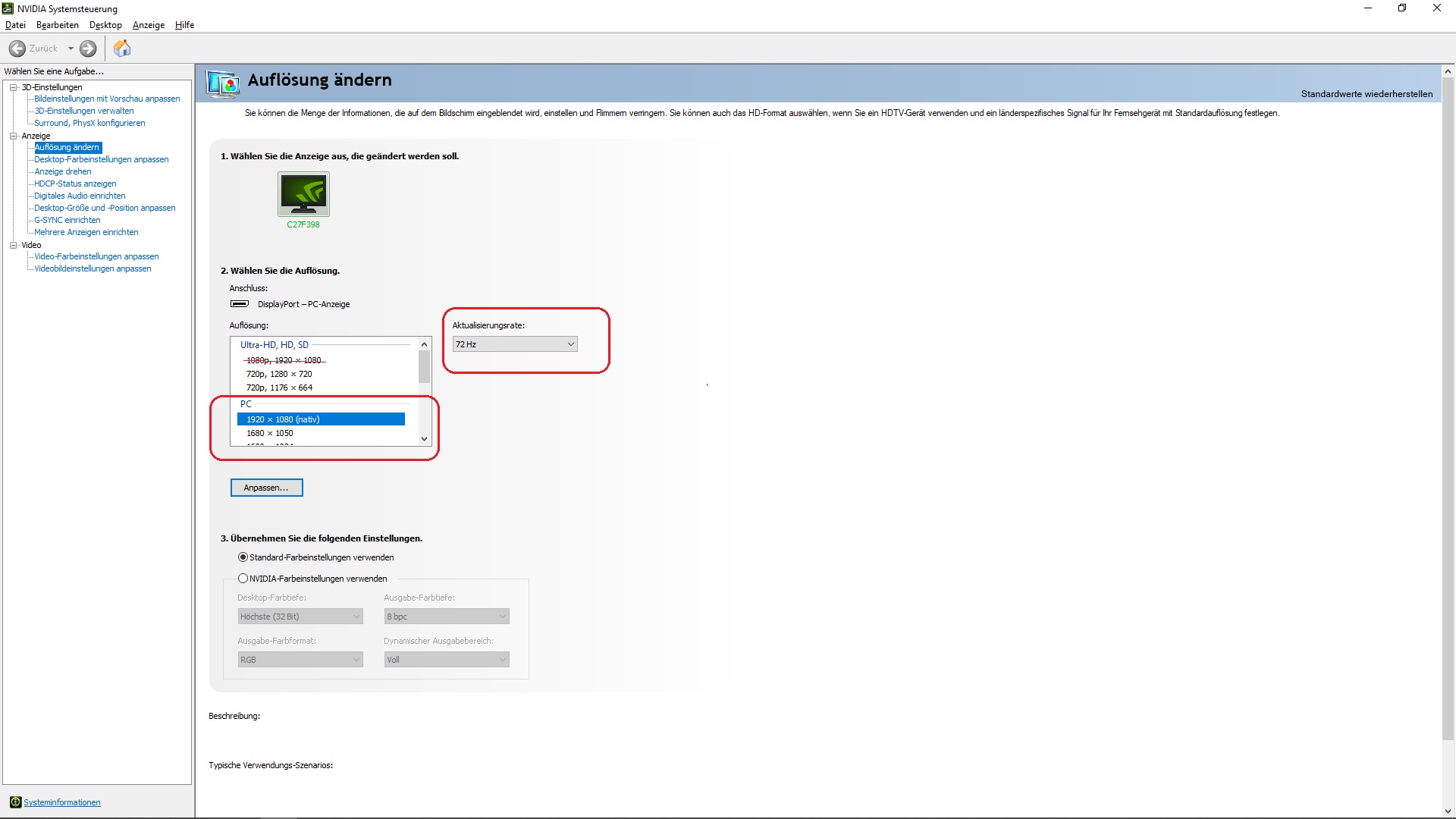This screenshot has height=819, width=1456.
Task: Select the 1680 × 1050 resolution entry
Action: [269, 433]
